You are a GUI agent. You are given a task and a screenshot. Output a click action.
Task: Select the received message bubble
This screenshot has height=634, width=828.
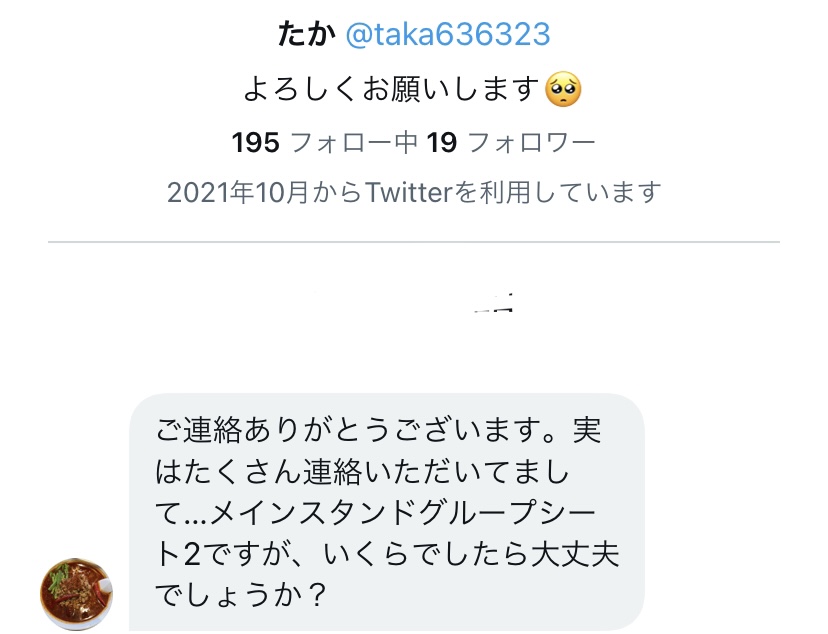387,512
